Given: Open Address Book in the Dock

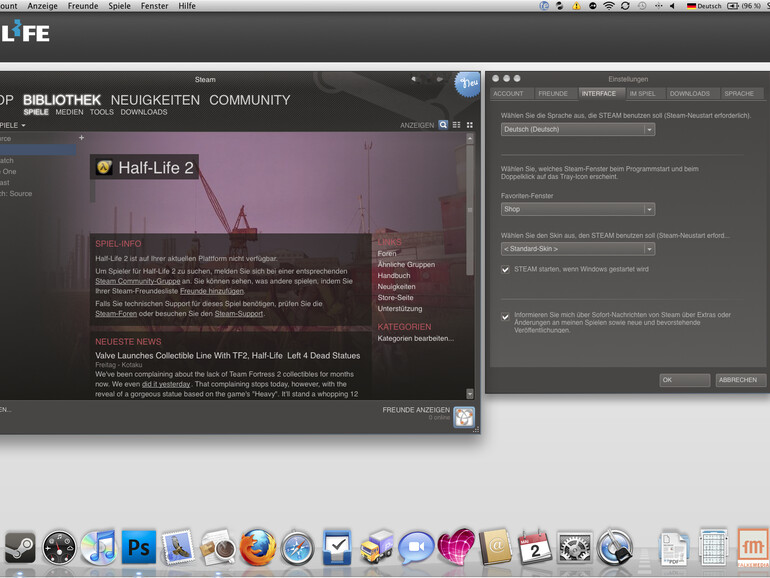Looking at the screenshot, I should coord(495,547).
